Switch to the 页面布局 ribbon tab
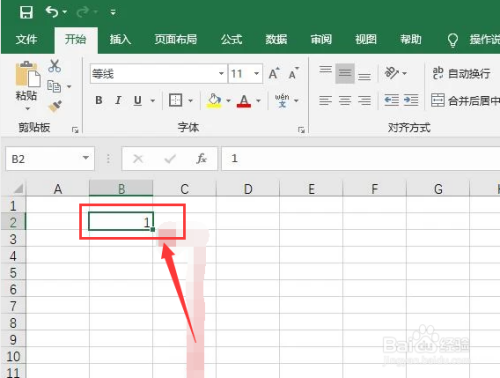Image resolution: width=500 pixels, height=378 pixels. [x=175, y=39]
